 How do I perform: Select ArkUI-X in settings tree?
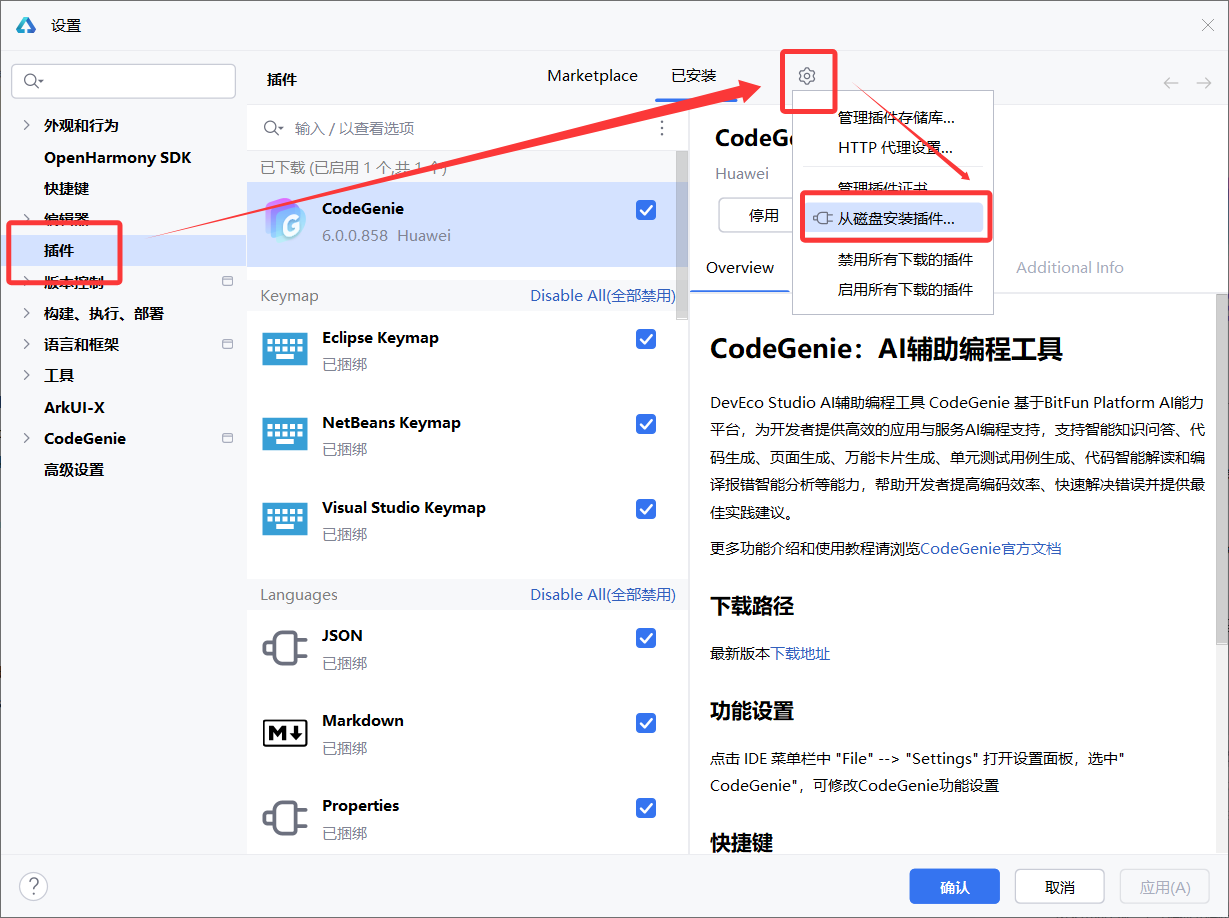(74, 407)
